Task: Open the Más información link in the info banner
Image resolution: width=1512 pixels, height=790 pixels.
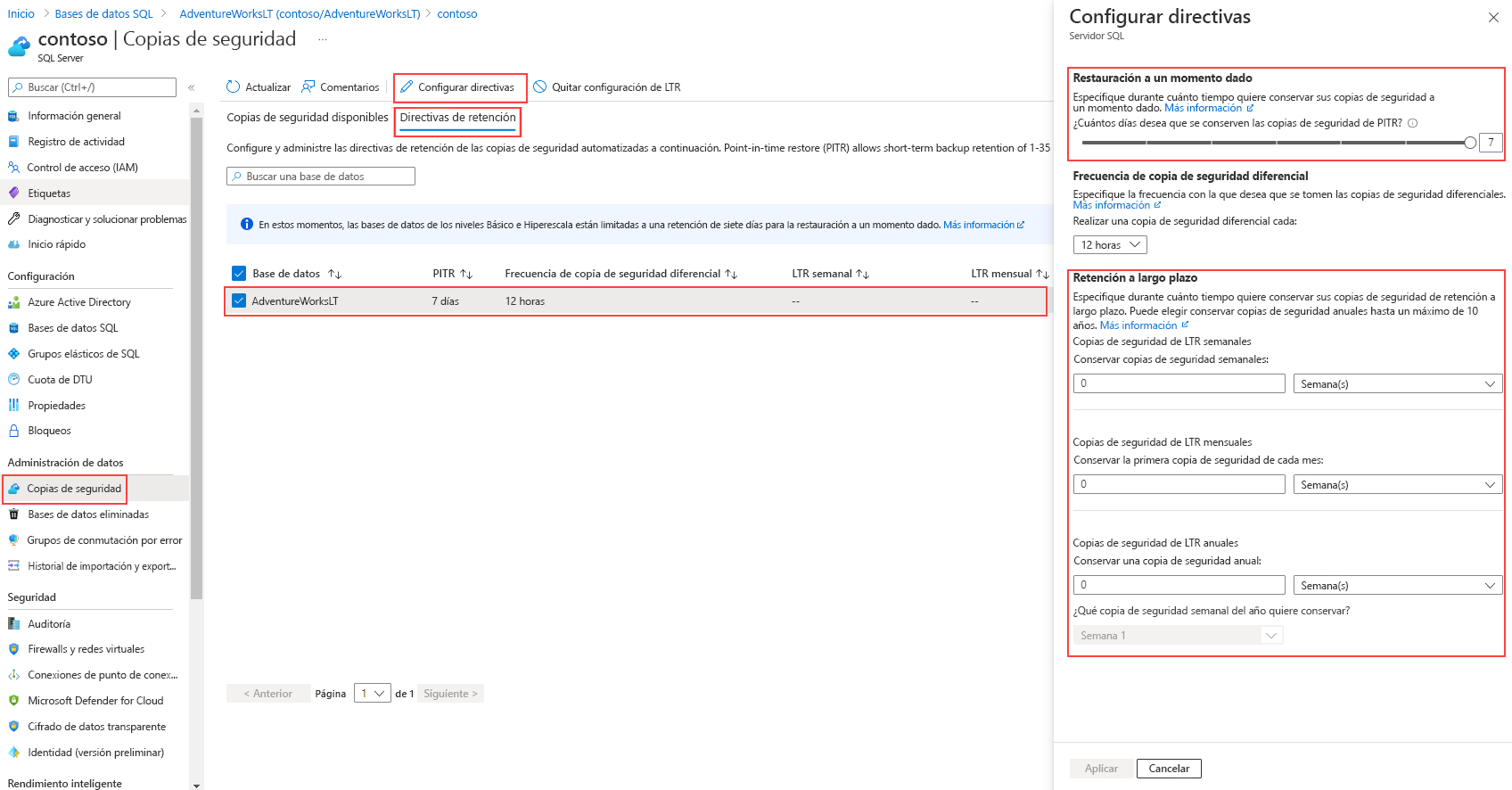Action: 984,225
